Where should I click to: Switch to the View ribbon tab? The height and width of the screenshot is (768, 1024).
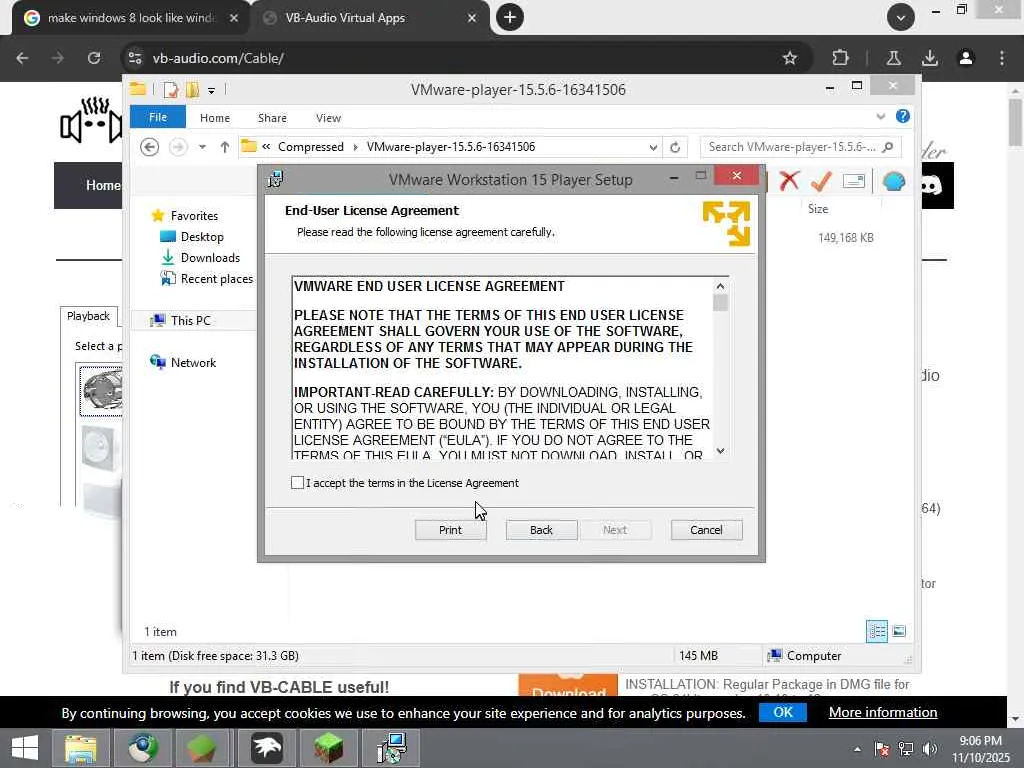pos(328,118)
